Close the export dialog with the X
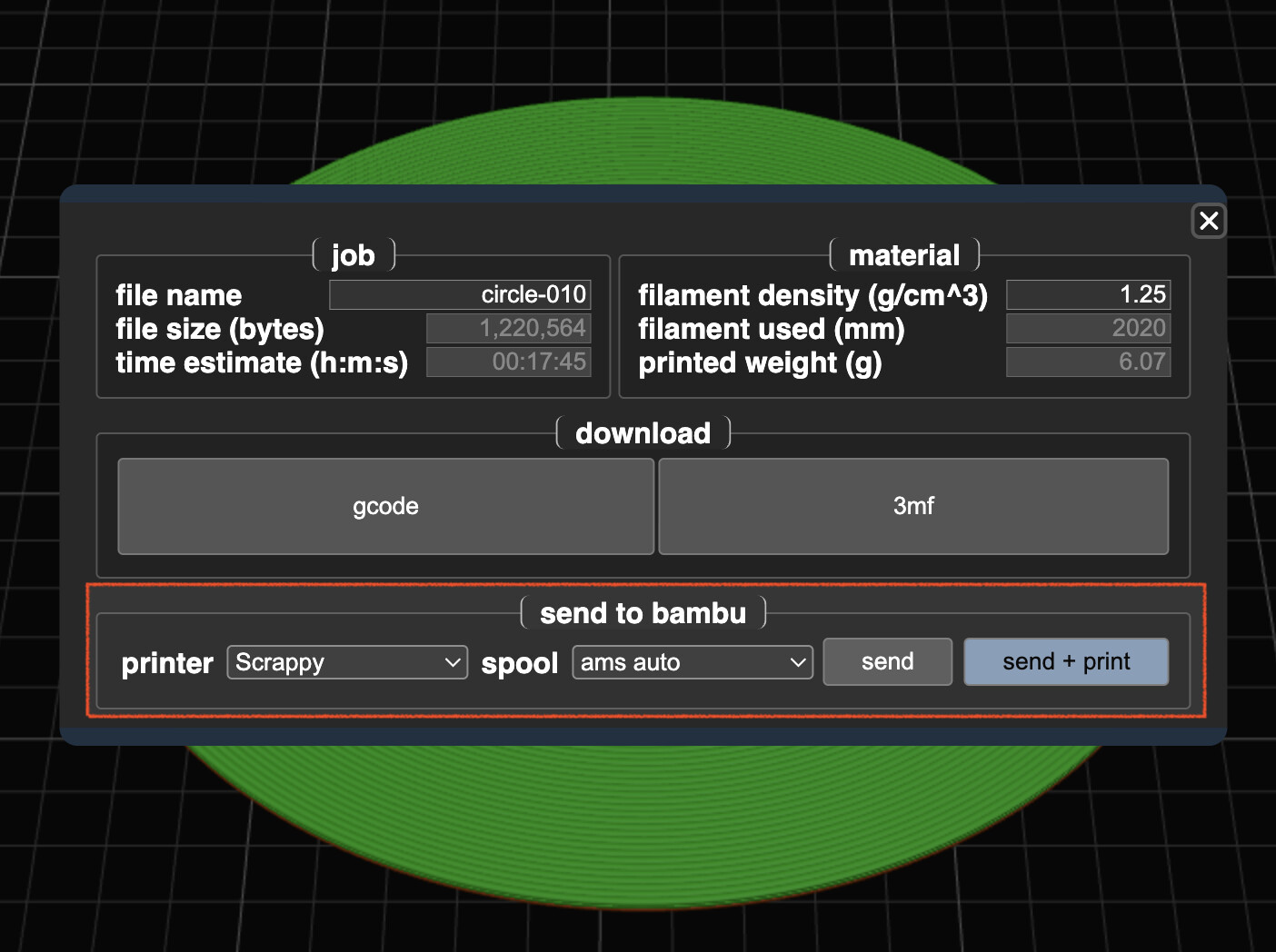1276x952 pixels. tap(1208, 221)
